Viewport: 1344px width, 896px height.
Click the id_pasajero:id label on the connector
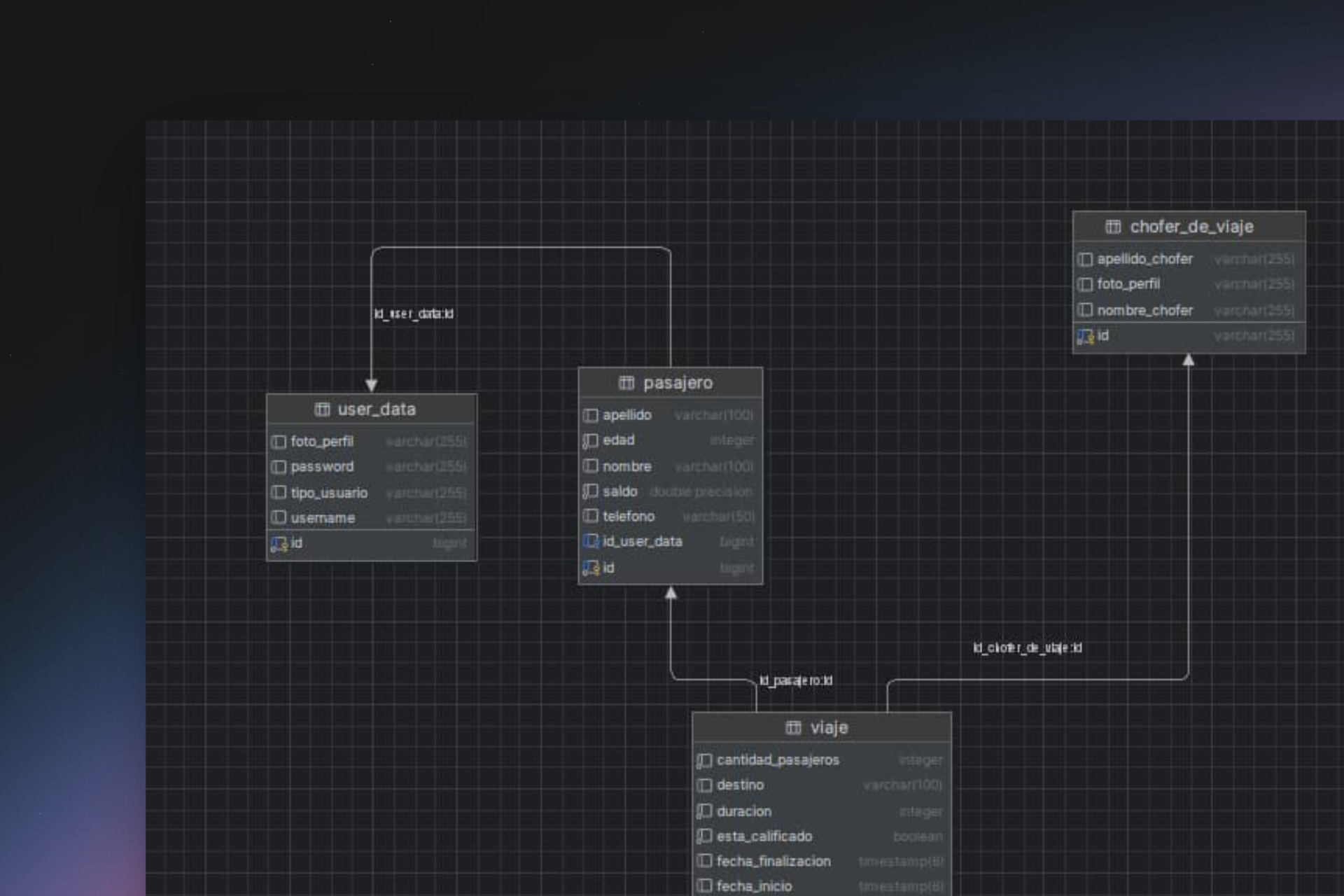point(795,679)
